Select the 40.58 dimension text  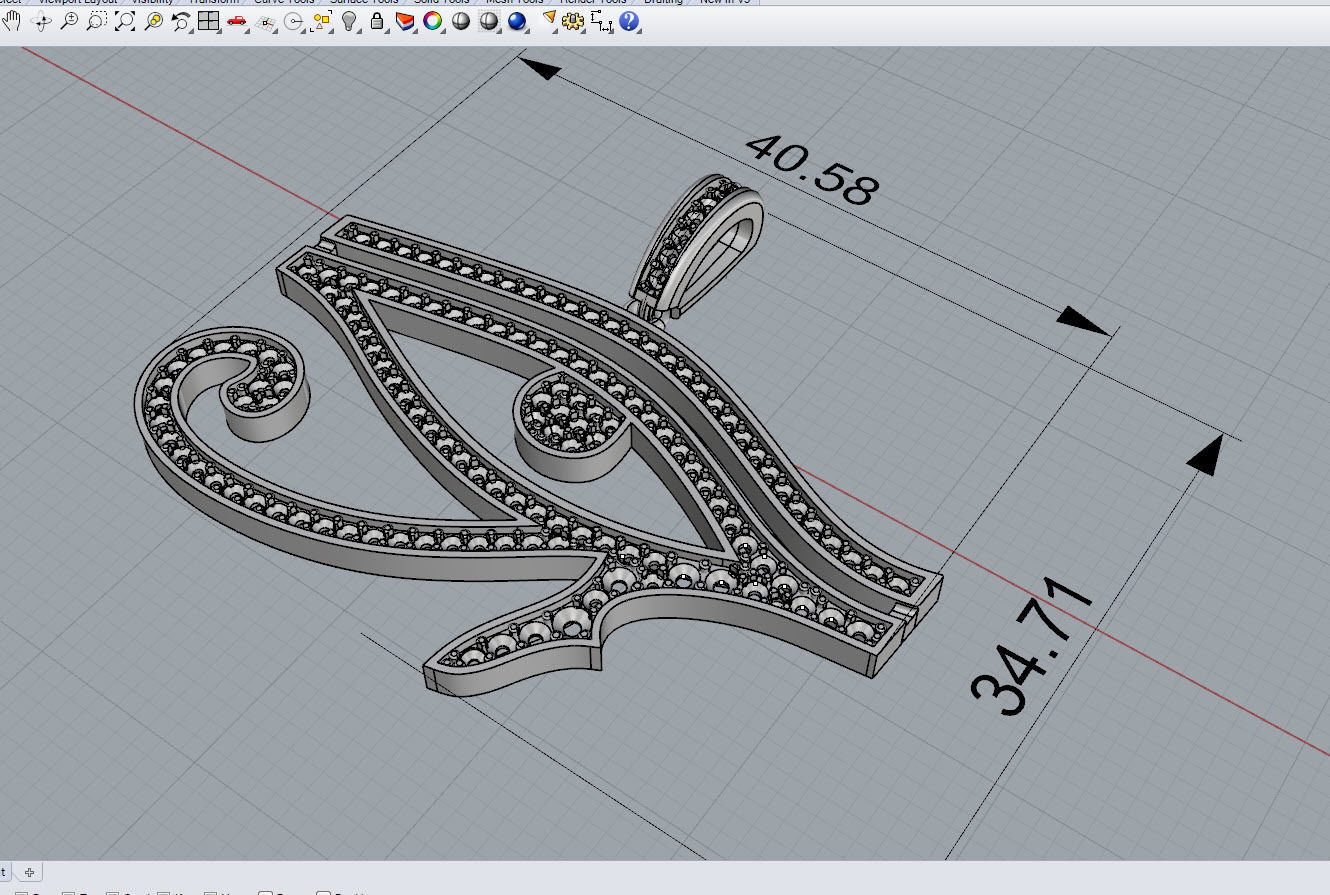click(x=812, y=170)
